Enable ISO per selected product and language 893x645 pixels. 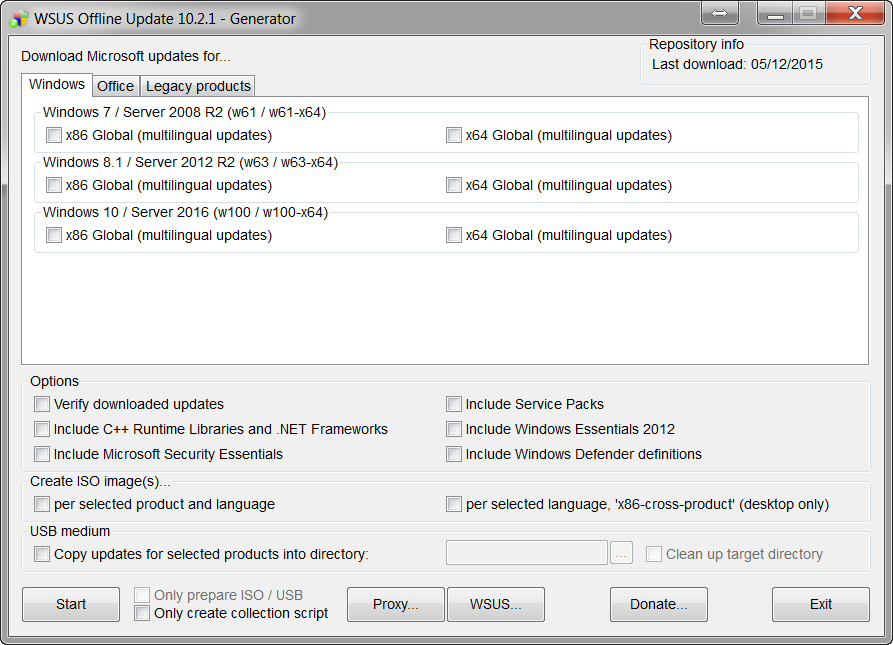42,504
